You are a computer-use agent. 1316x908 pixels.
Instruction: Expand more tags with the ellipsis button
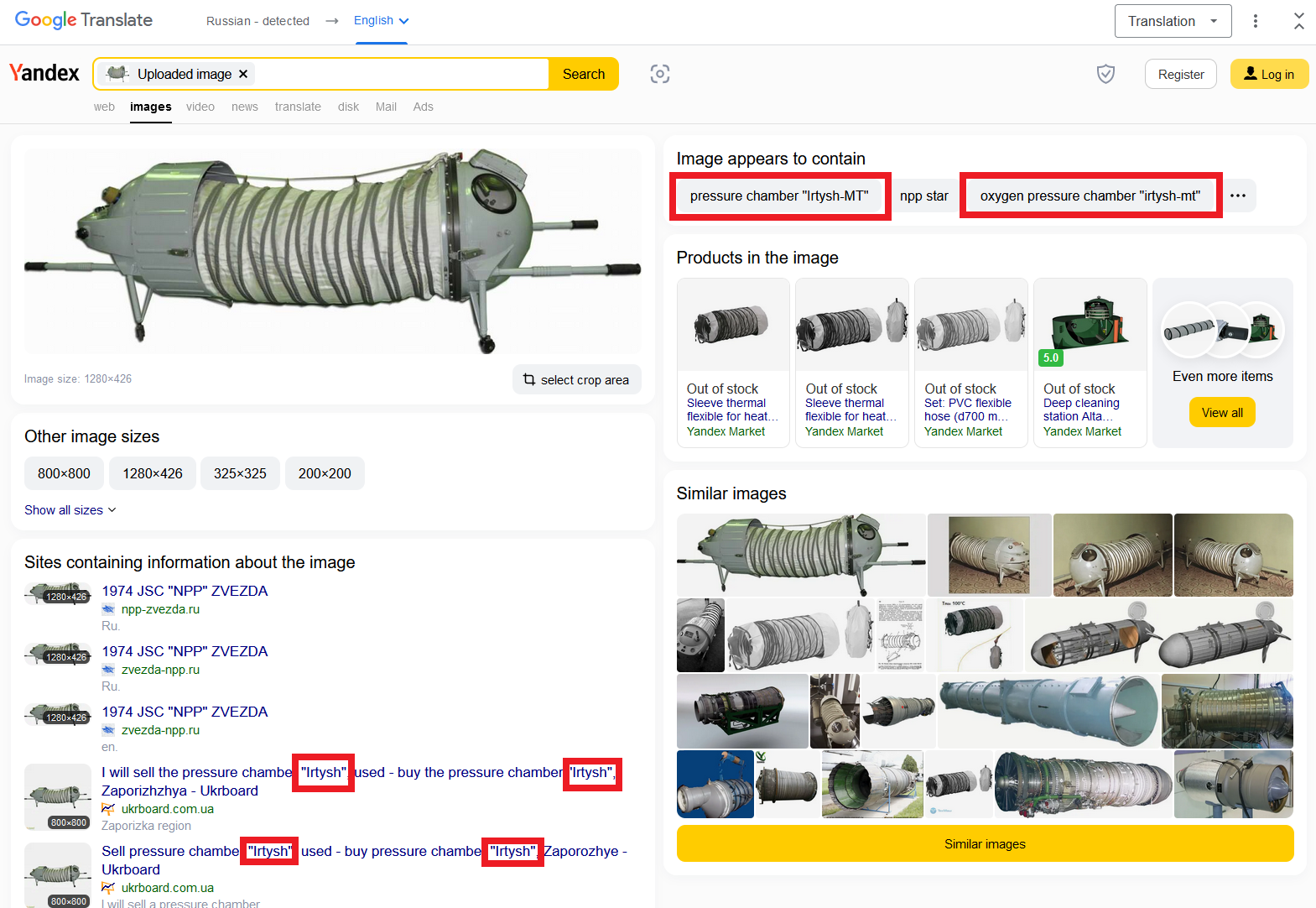[1238, 196]
